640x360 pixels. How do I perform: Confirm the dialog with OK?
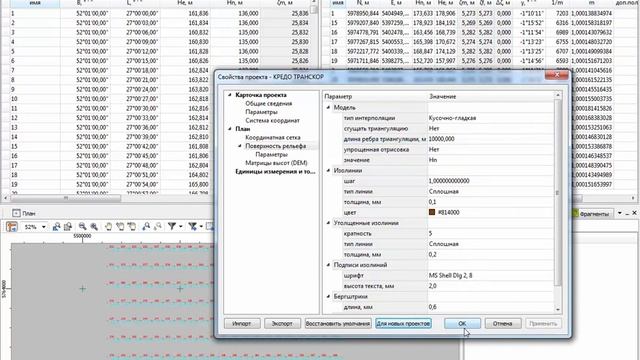click(x=462, y=323)
